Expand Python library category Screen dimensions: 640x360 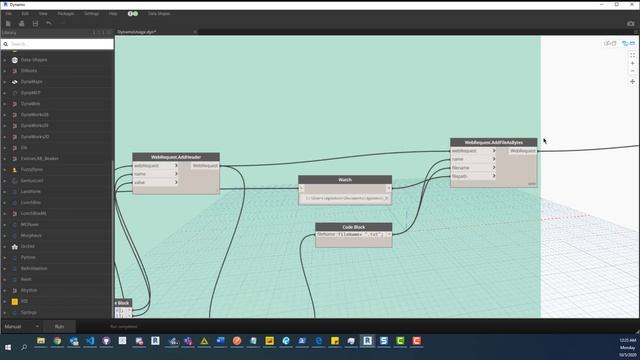[x=4, y=258]
